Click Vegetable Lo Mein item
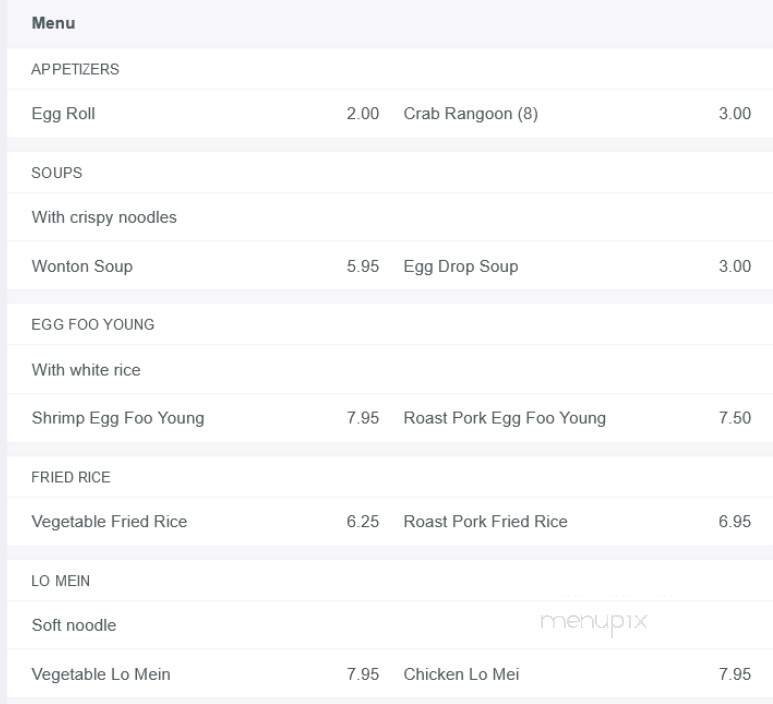 pos(101,675)
